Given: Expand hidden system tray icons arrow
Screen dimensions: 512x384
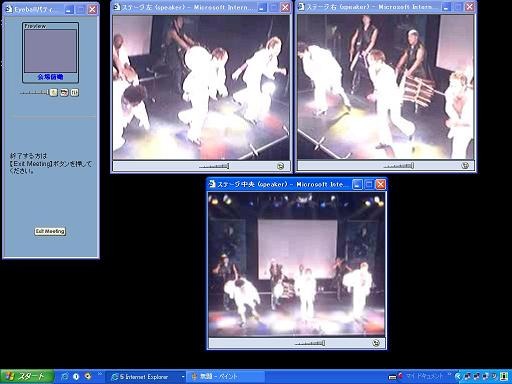Looking at the screenshot, I should tap(458, 377).
